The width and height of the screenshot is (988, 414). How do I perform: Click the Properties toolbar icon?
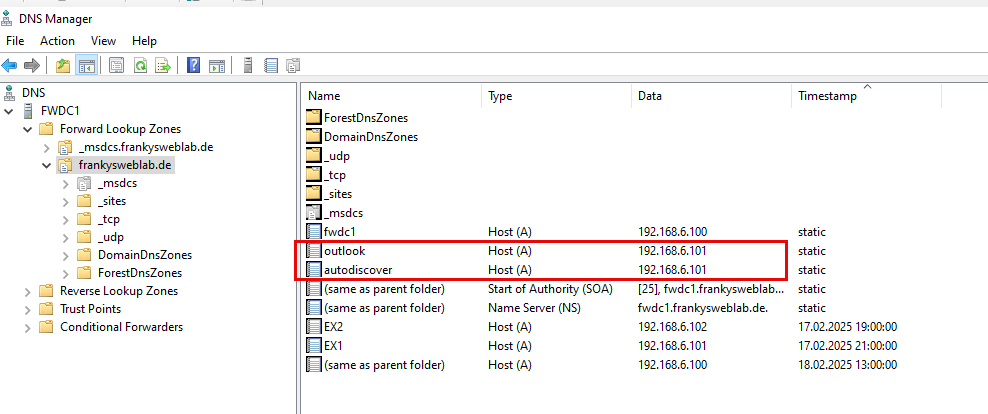coord(116,65)
